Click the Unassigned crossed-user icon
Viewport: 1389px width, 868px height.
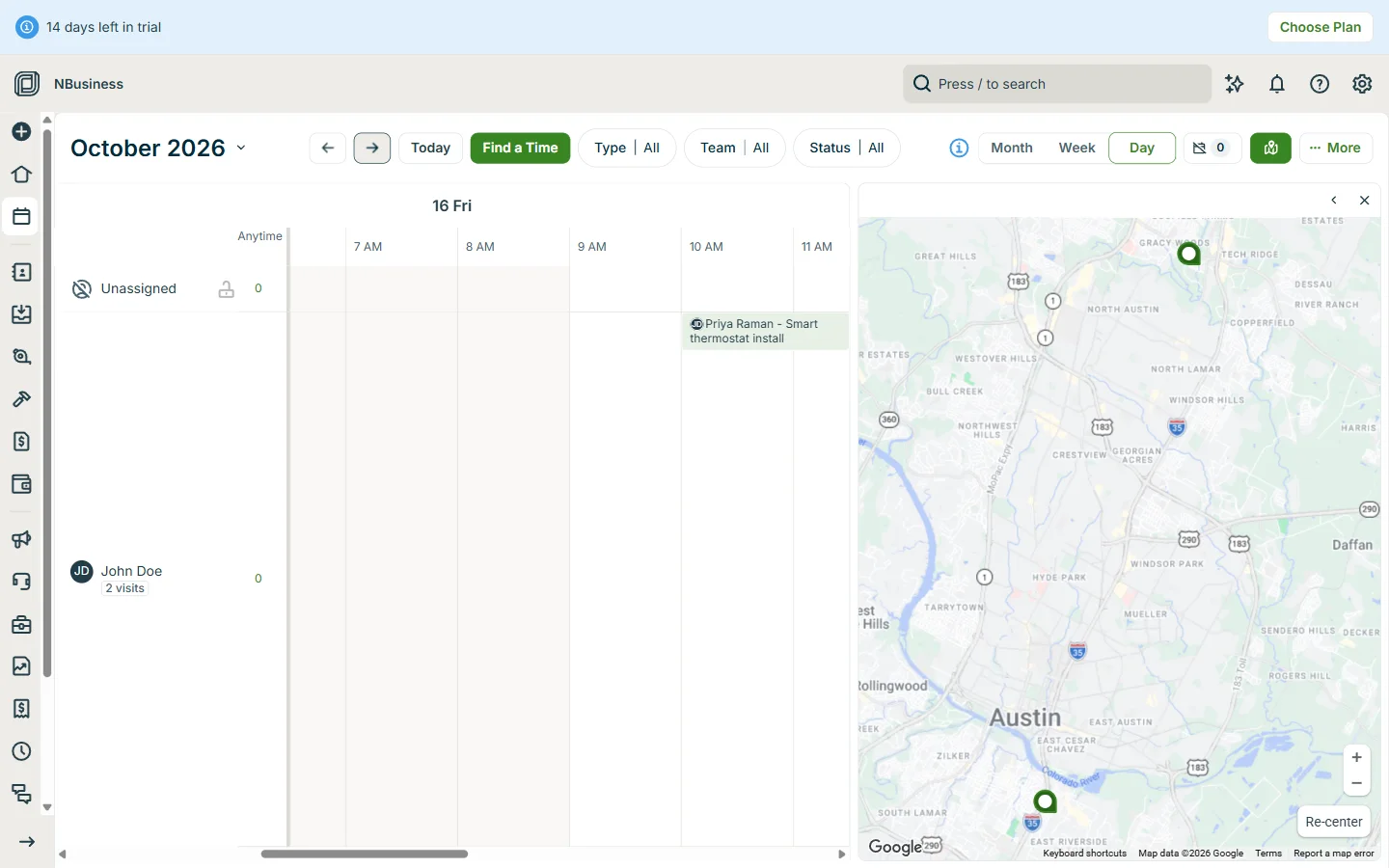click(x=82, y=288)
